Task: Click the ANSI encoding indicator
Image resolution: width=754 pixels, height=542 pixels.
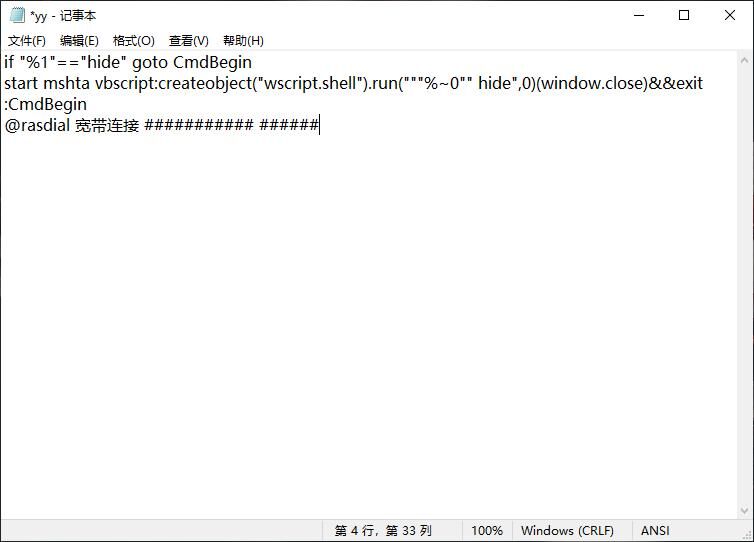Action: [655, 531]
